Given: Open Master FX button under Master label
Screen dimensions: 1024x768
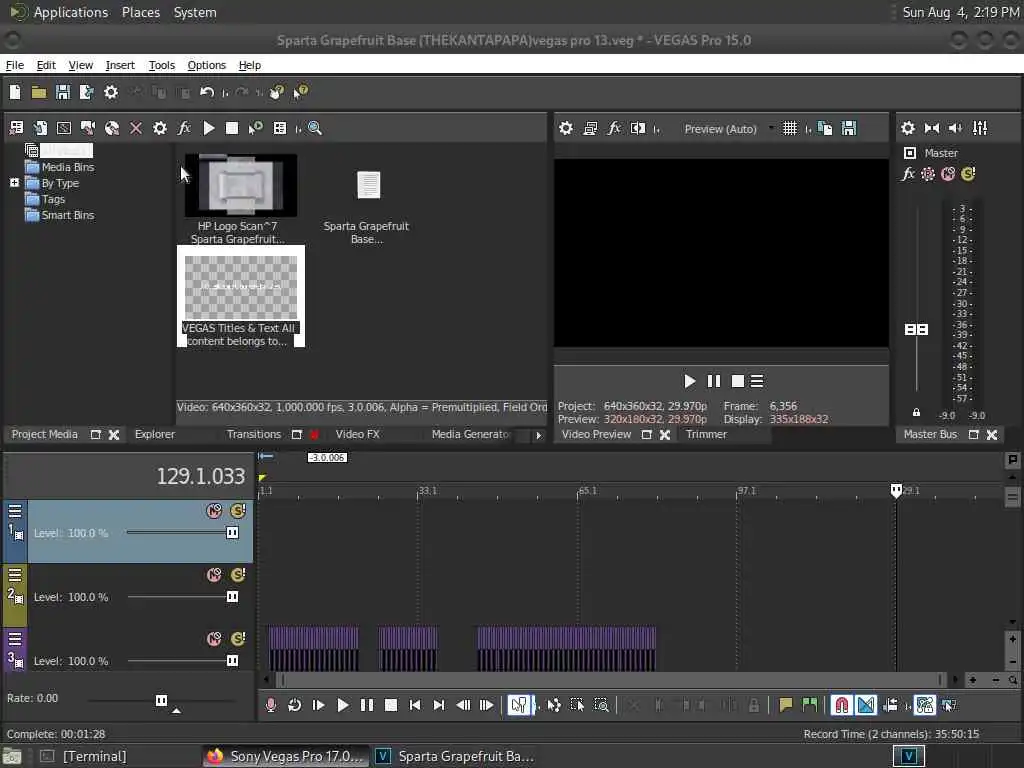Looking at the screenshot, I should (x=908, y=174).
